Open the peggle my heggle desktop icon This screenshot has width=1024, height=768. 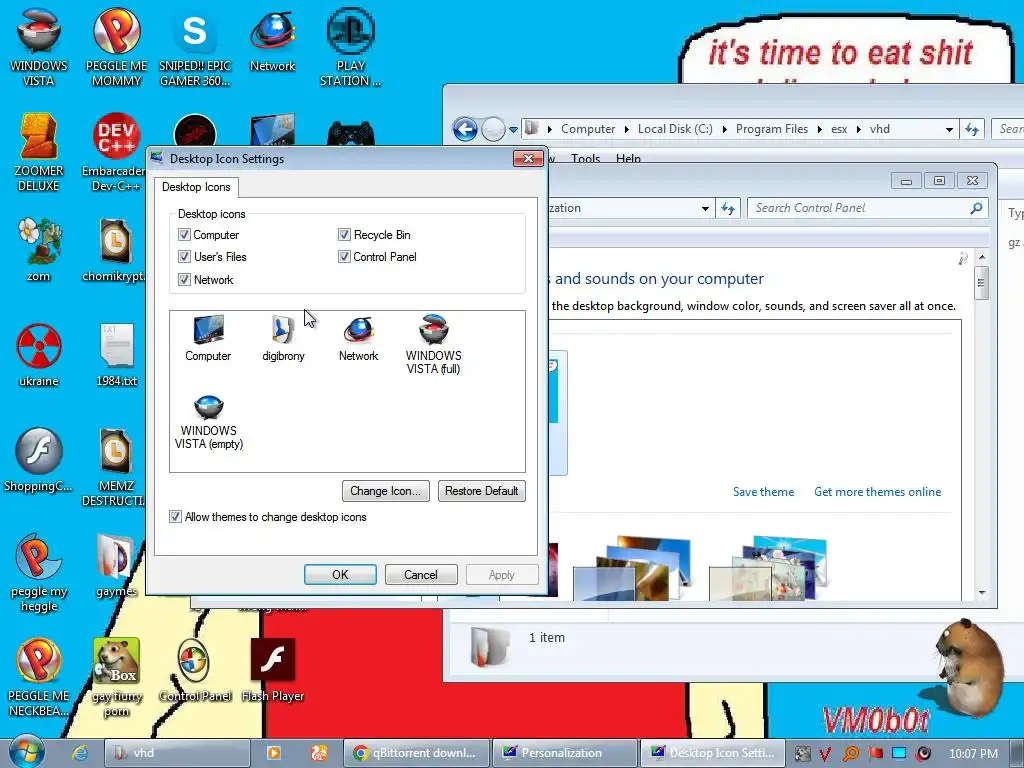click(39, 572)
